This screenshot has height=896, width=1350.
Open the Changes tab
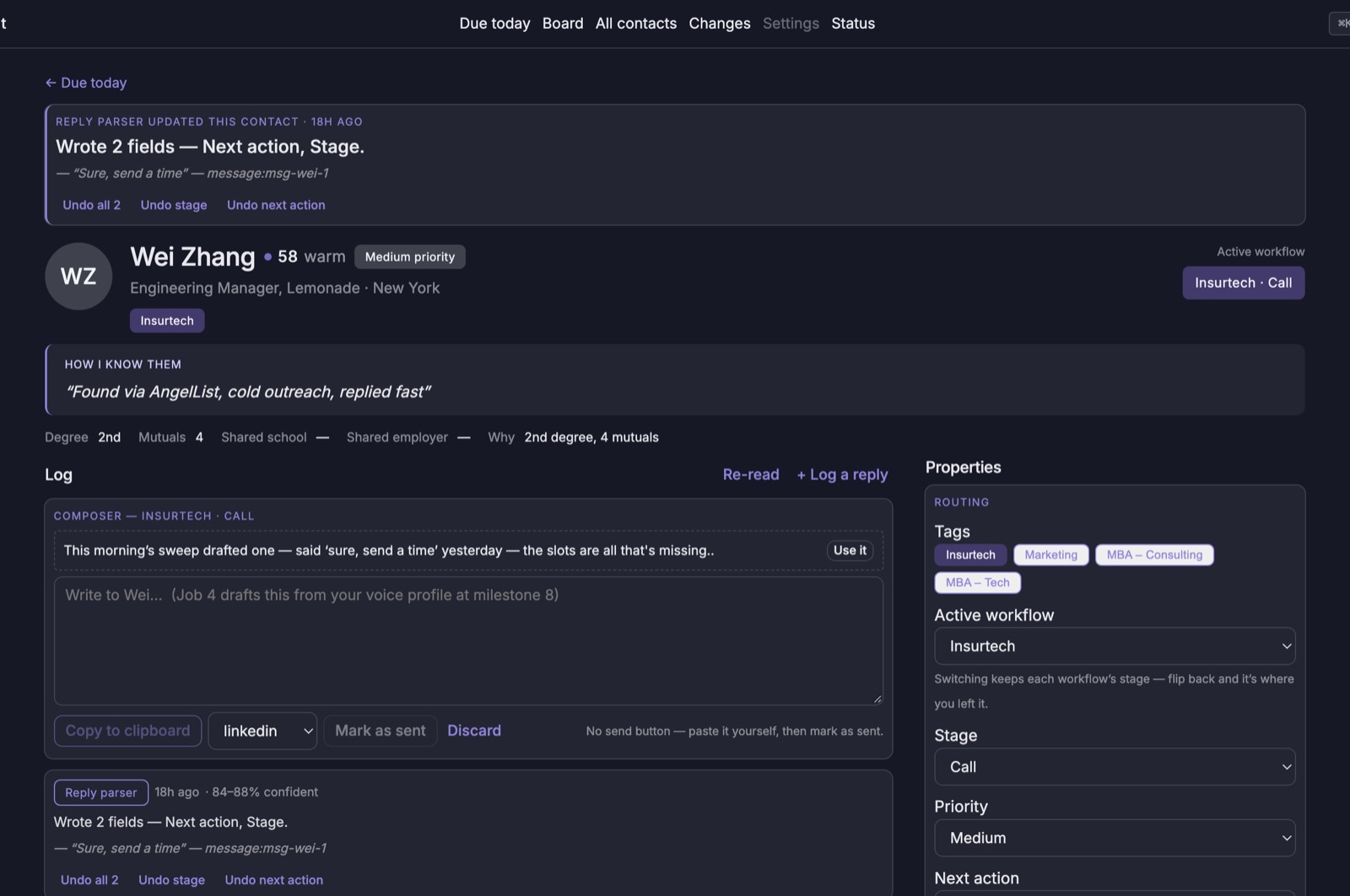(x=720, y=24)
